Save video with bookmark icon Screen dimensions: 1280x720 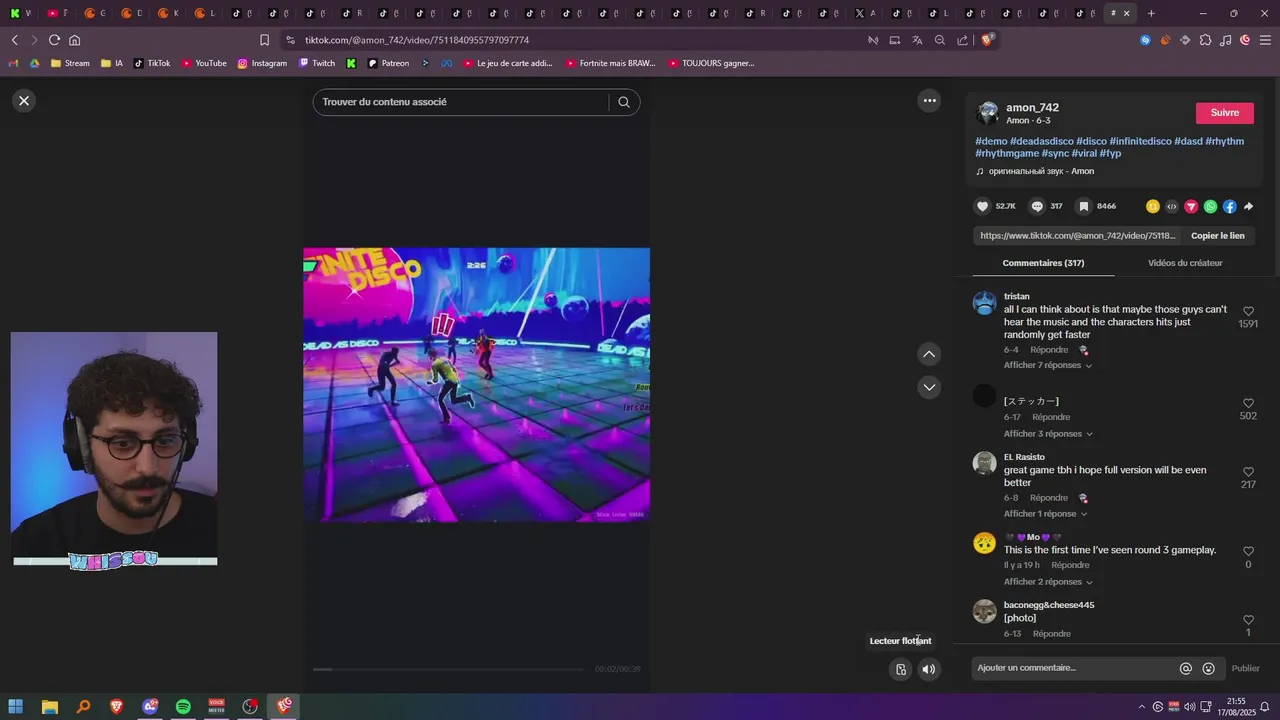[1083, 206]
